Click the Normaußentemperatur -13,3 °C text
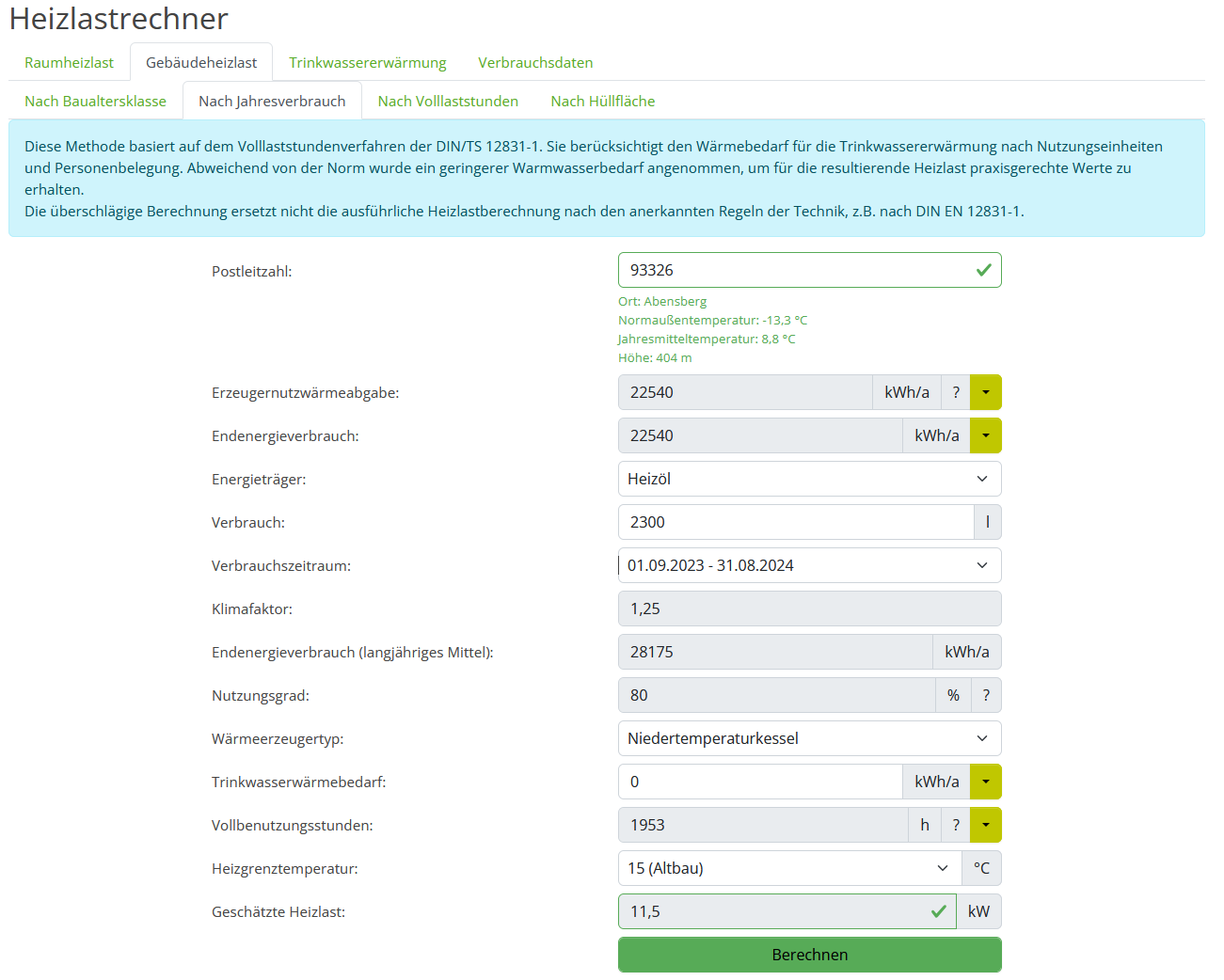Viewport: 1224px width, 980px height. point(712,321)
